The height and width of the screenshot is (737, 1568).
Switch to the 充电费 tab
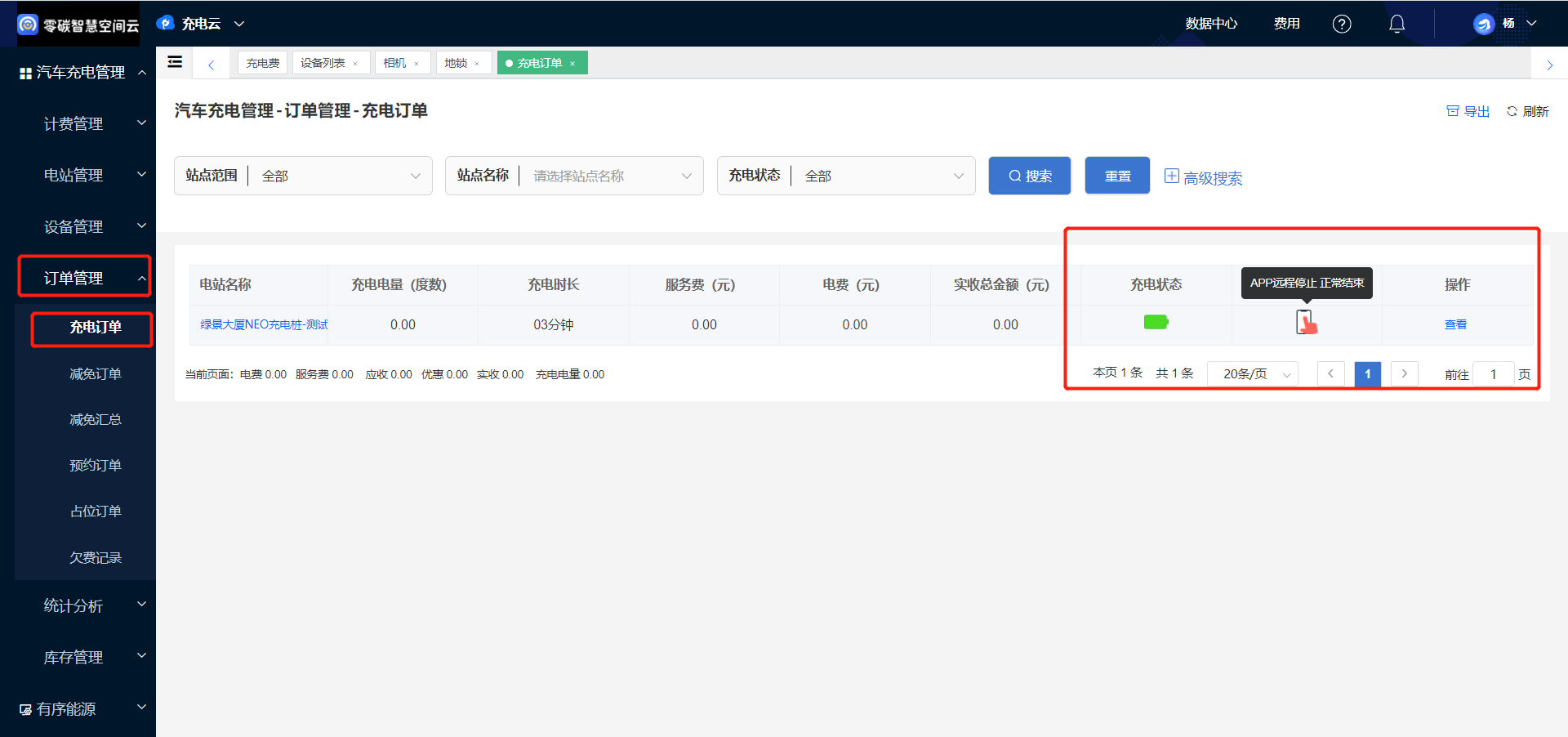262,63
